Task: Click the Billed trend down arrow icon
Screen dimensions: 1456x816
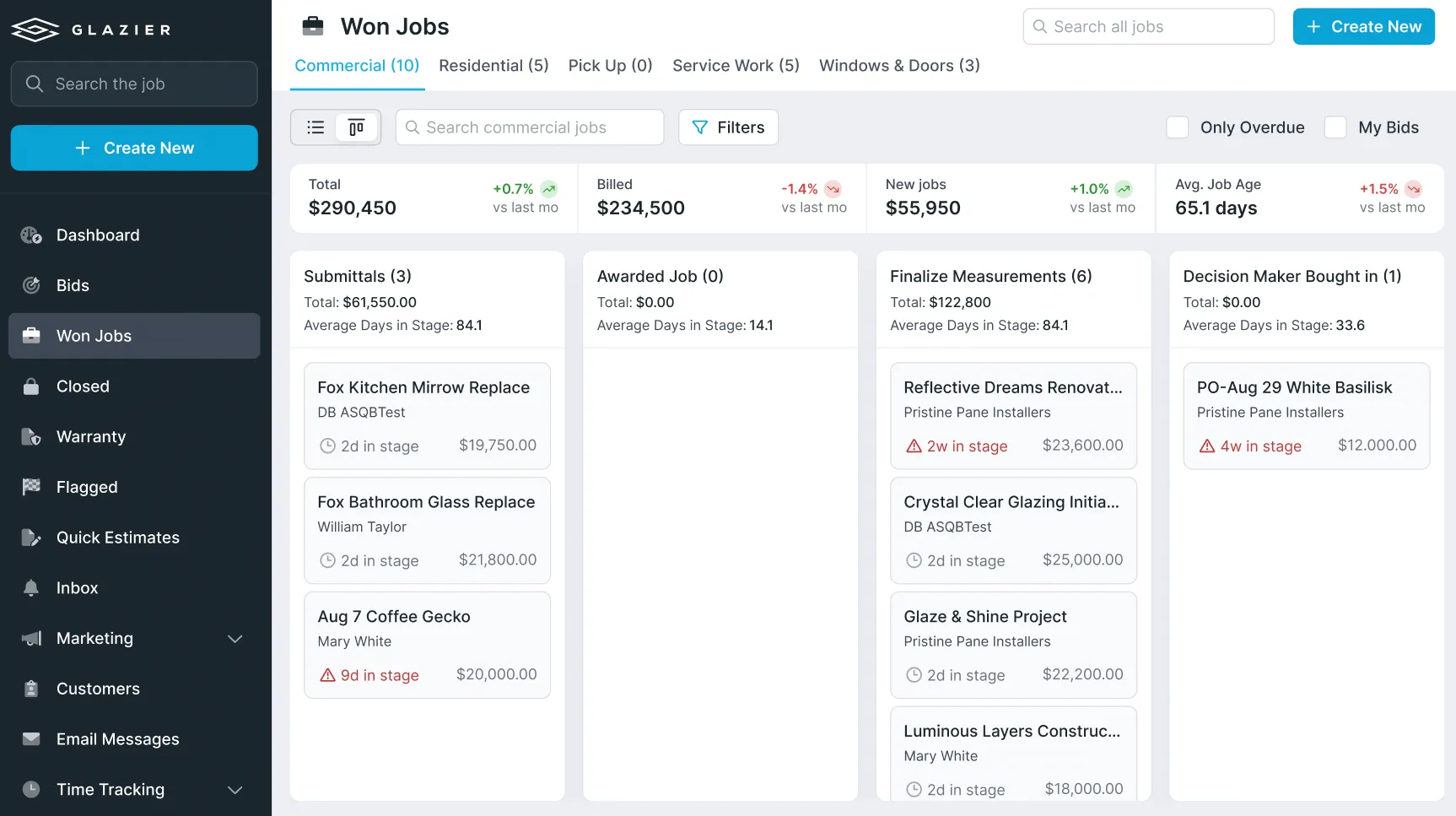Action: 833,189
